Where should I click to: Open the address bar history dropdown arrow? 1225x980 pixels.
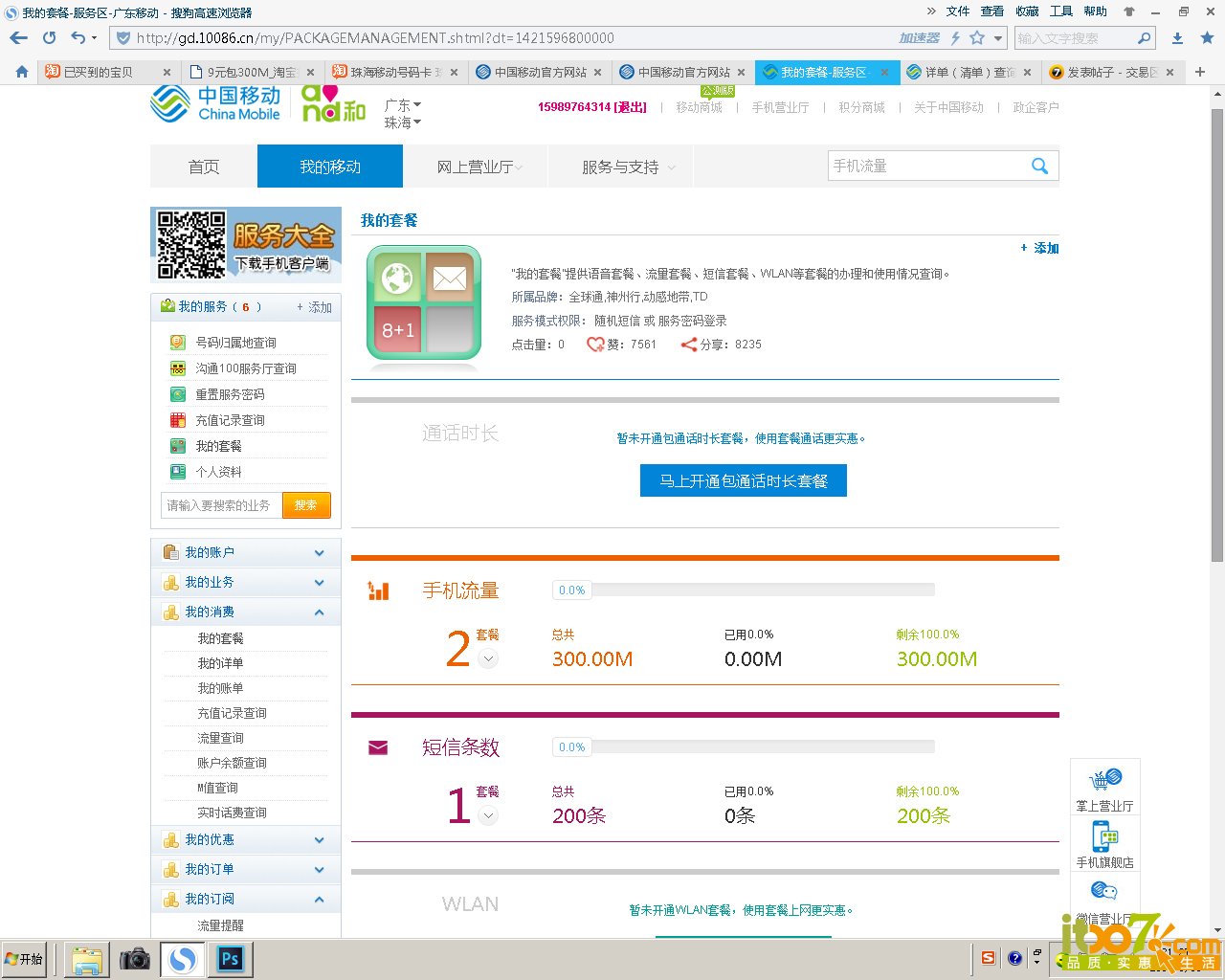999,38
